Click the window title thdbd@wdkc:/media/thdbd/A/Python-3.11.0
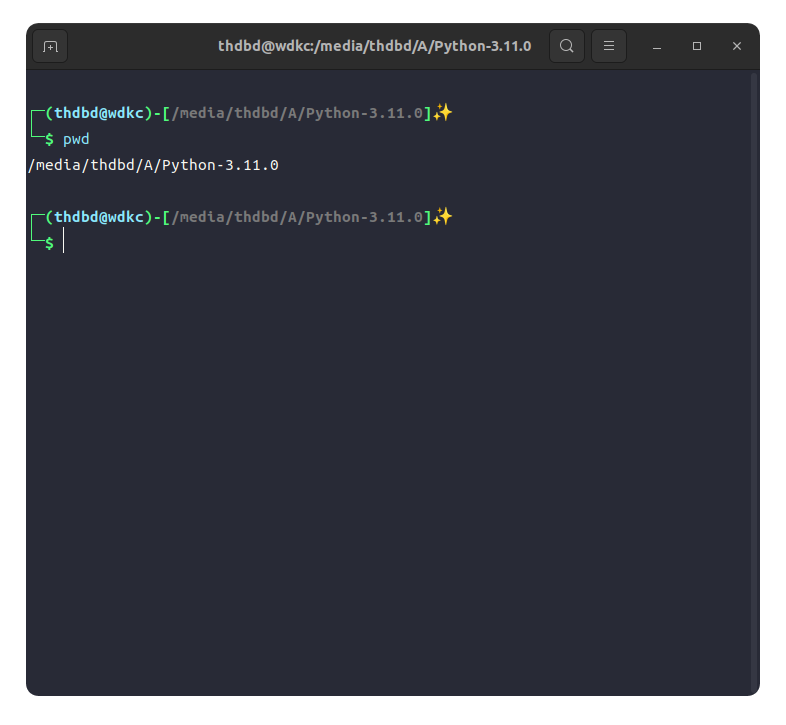The height and width of the screenshot is (725, 786). 374,46
